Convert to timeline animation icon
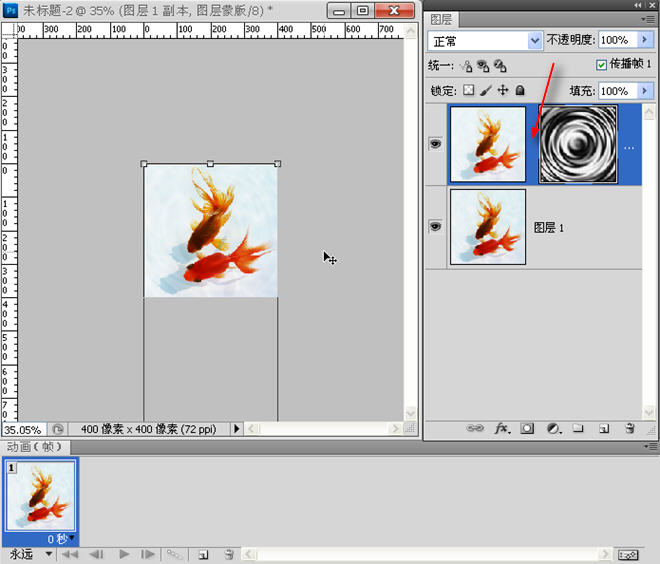The height and width of the screenshot is (564, 660). [x=628, y=555]
